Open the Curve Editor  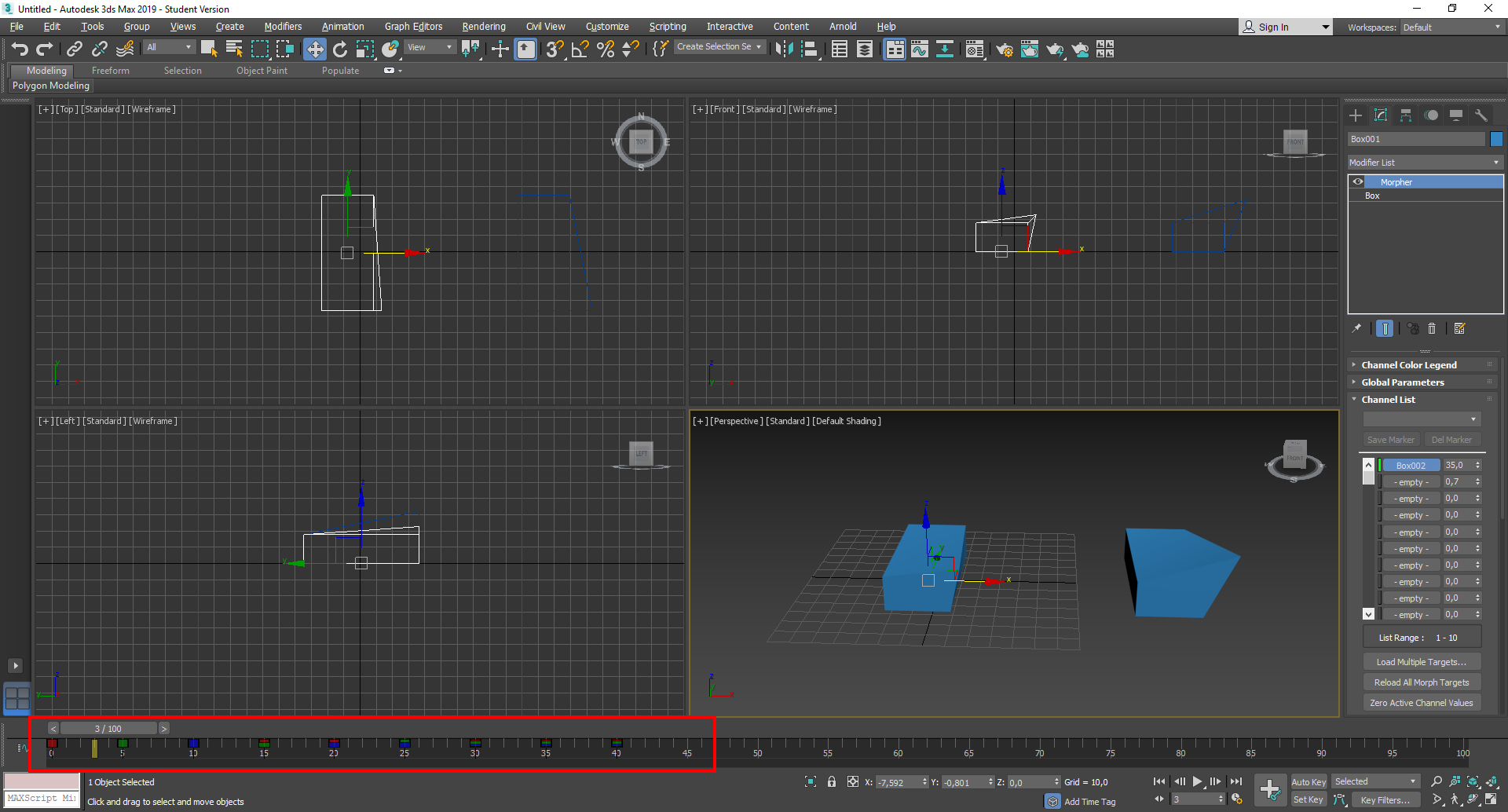(920, 49)
